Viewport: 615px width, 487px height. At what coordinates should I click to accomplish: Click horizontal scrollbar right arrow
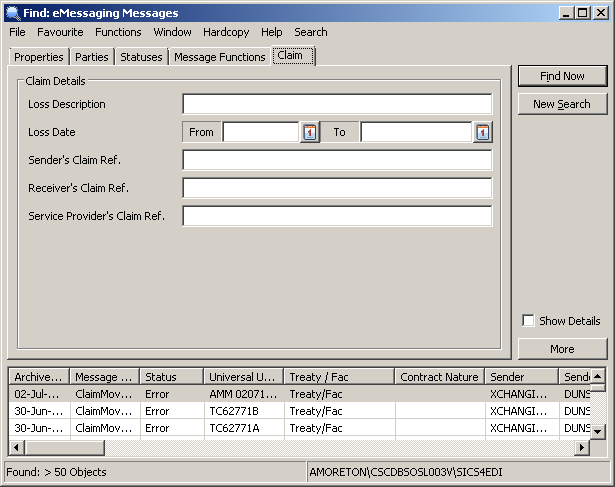pos(582,447)
